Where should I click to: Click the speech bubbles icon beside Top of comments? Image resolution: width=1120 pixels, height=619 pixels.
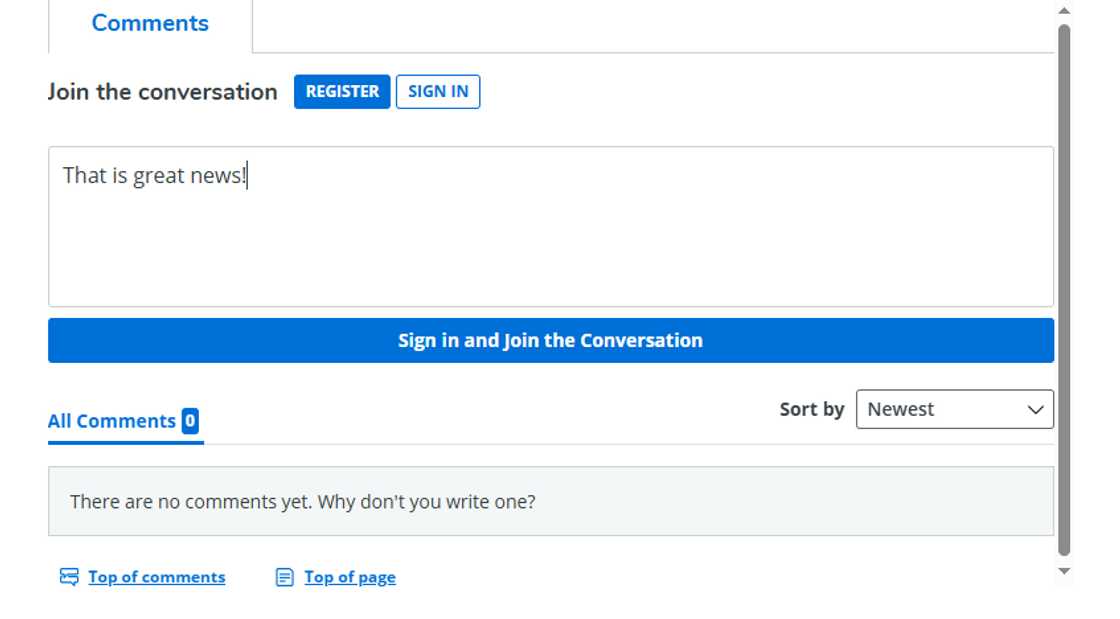(68, 576)
